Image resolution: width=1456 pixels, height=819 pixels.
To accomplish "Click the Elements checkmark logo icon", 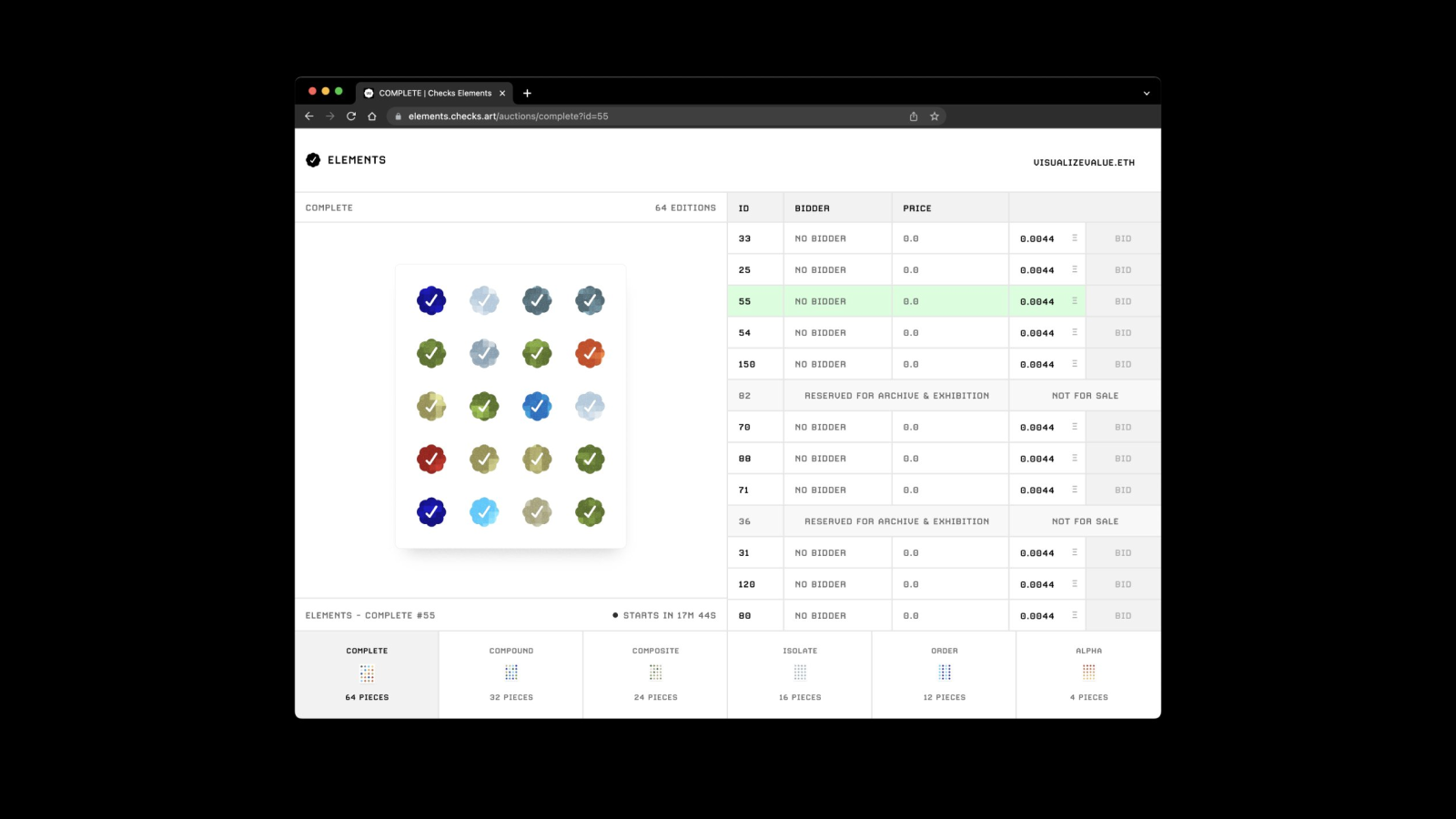I will 313,160.
